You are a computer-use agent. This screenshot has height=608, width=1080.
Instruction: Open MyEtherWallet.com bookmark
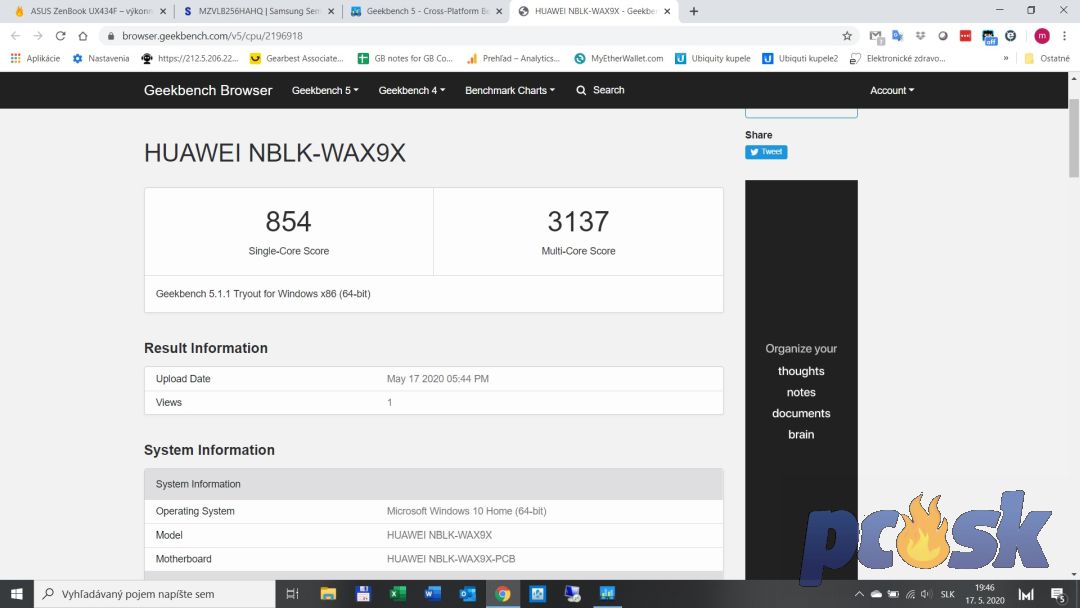(x=619, y=59)
